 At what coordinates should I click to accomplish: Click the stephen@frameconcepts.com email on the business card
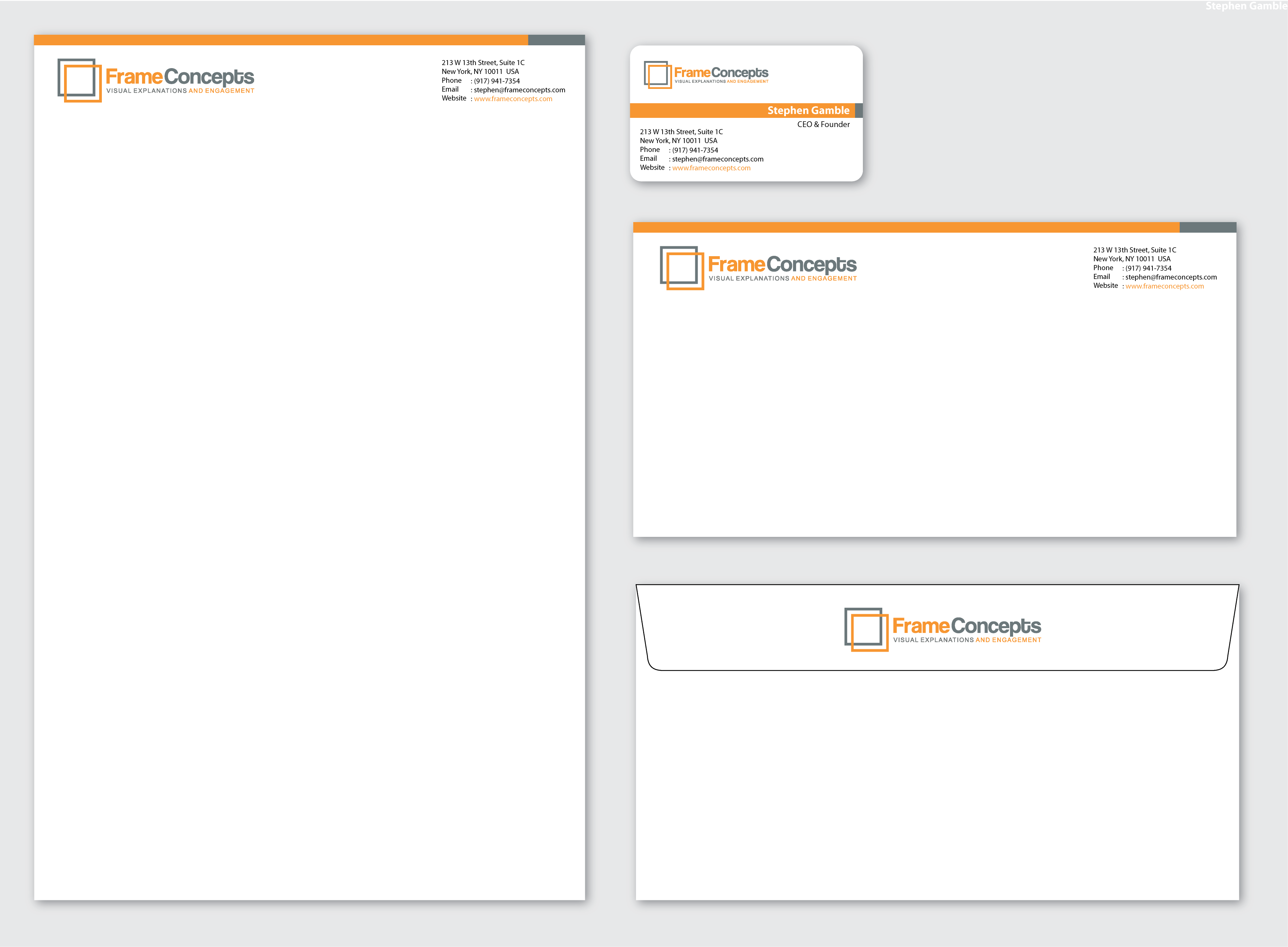[x=718, y=159]
